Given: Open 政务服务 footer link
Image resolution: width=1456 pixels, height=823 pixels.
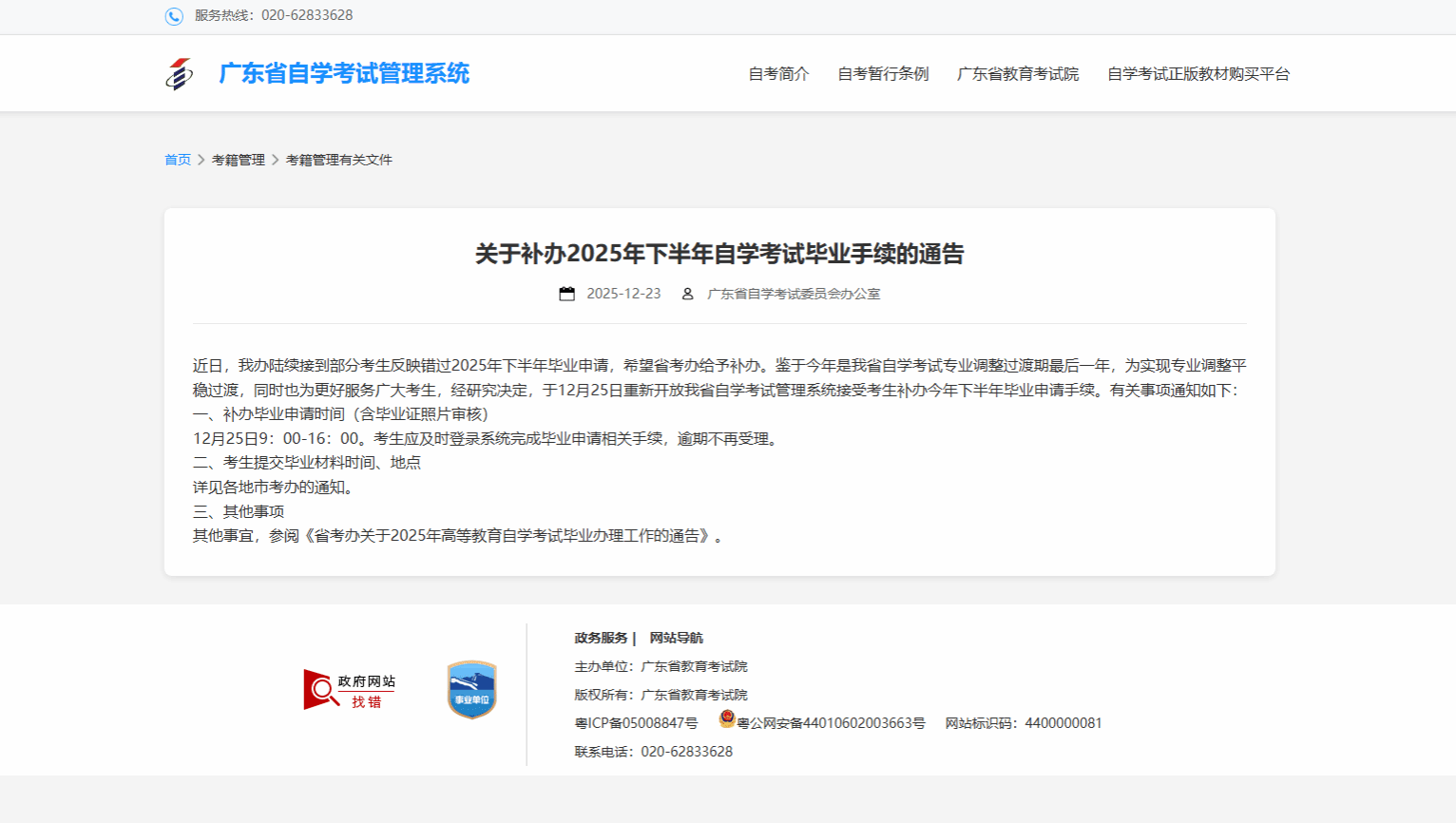Looking at the screenshot, I should tap(601, 638).
